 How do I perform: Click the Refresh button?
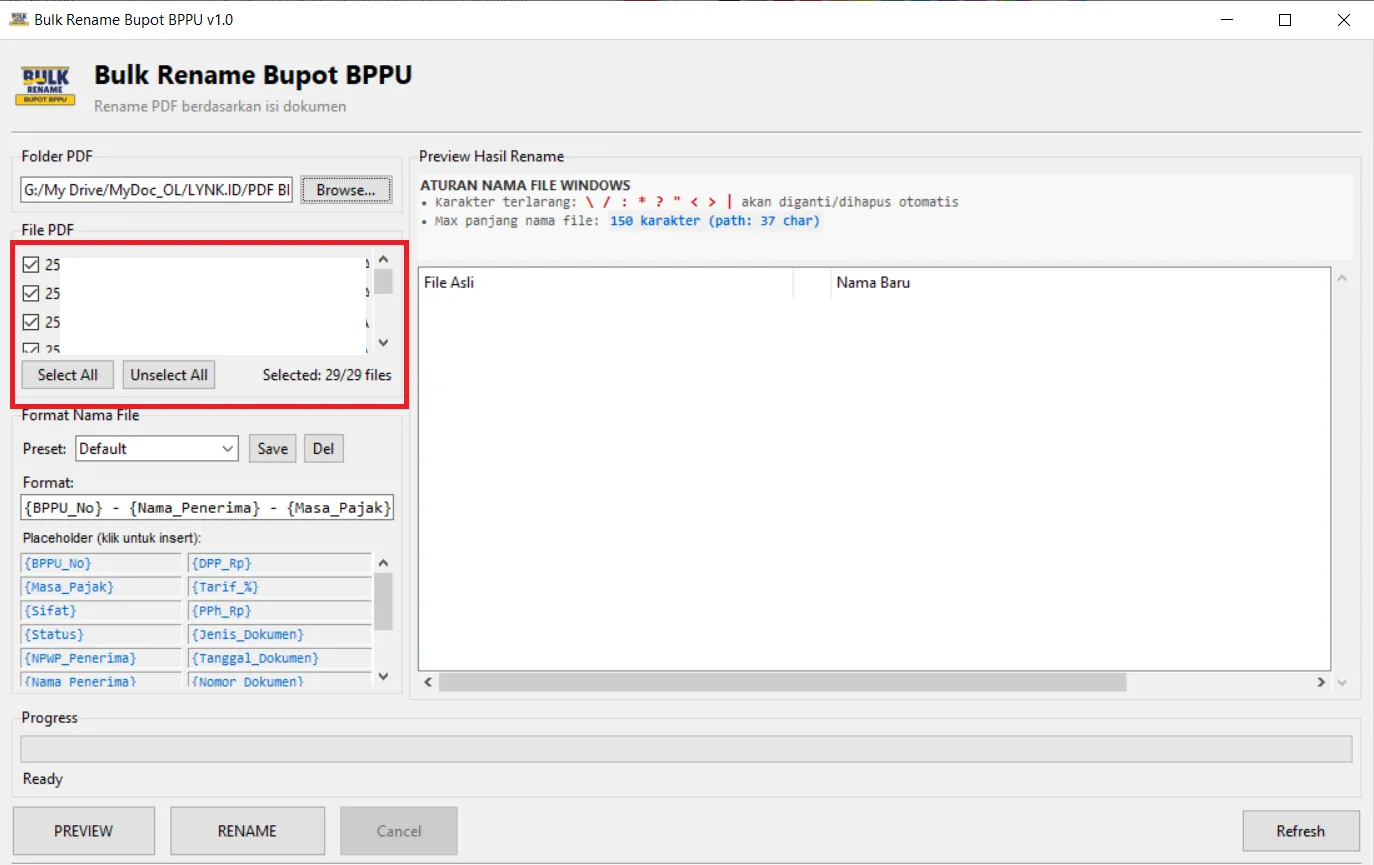pyautogui.click(x=1300, y=831)
